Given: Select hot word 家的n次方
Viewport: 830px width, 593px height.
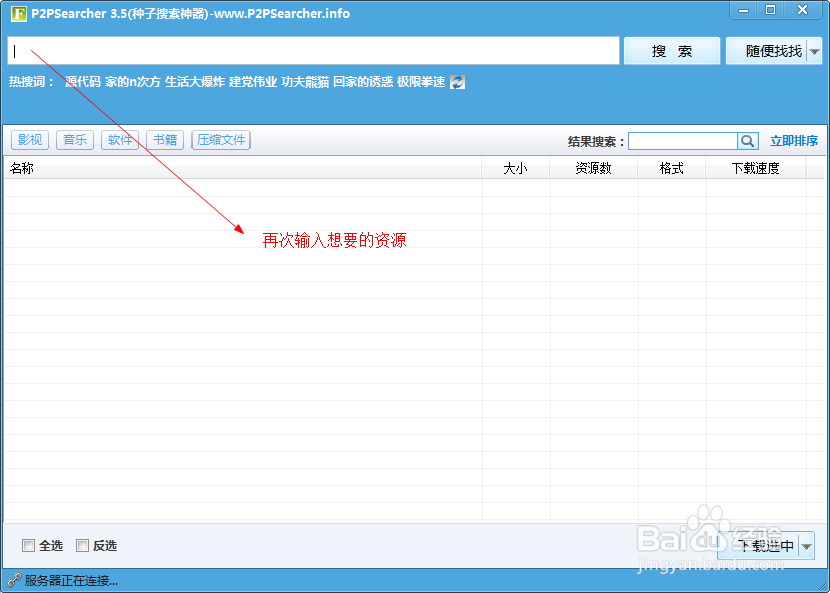Looking at the screenshot, I should click(132, 82).
